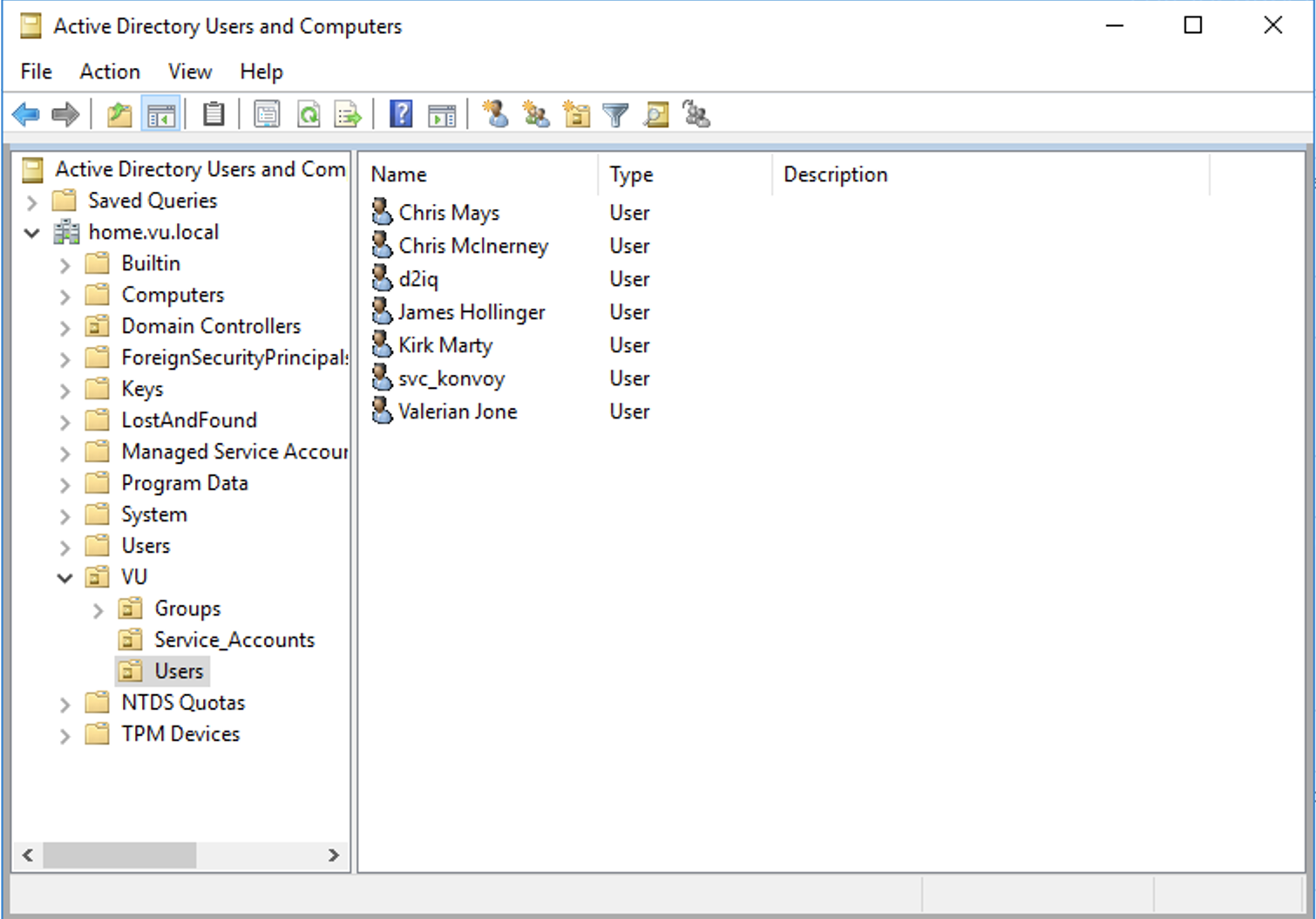
Task: Create a new group with the toolbar icon
Action: click(x=535, y=114)
